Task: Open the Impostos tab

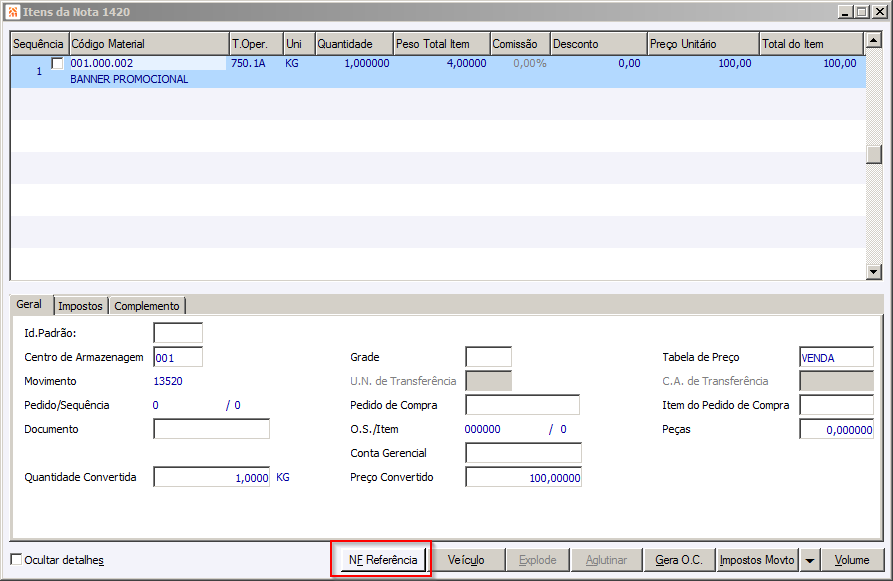Action: click(80, 306)
